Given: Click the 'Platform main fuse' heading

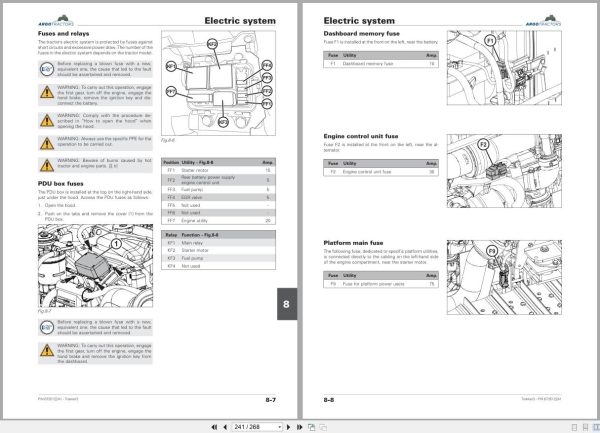Looking at the screenshot, I should [353, 243].
